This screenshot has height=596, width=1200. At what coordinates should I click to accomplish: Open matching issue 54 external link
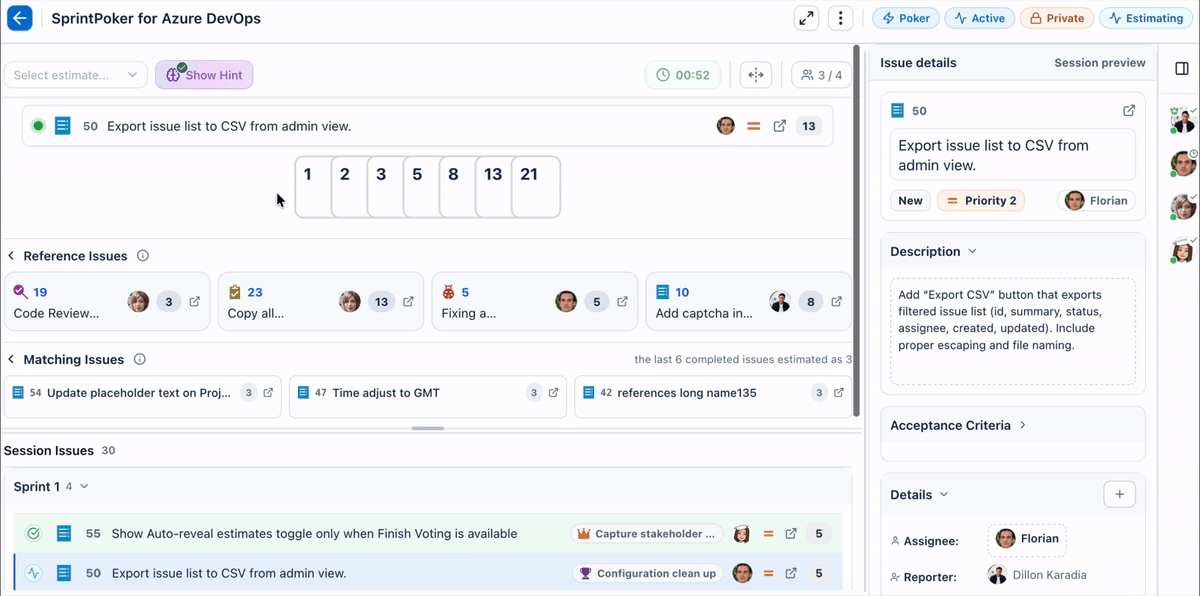pos(268,393)
